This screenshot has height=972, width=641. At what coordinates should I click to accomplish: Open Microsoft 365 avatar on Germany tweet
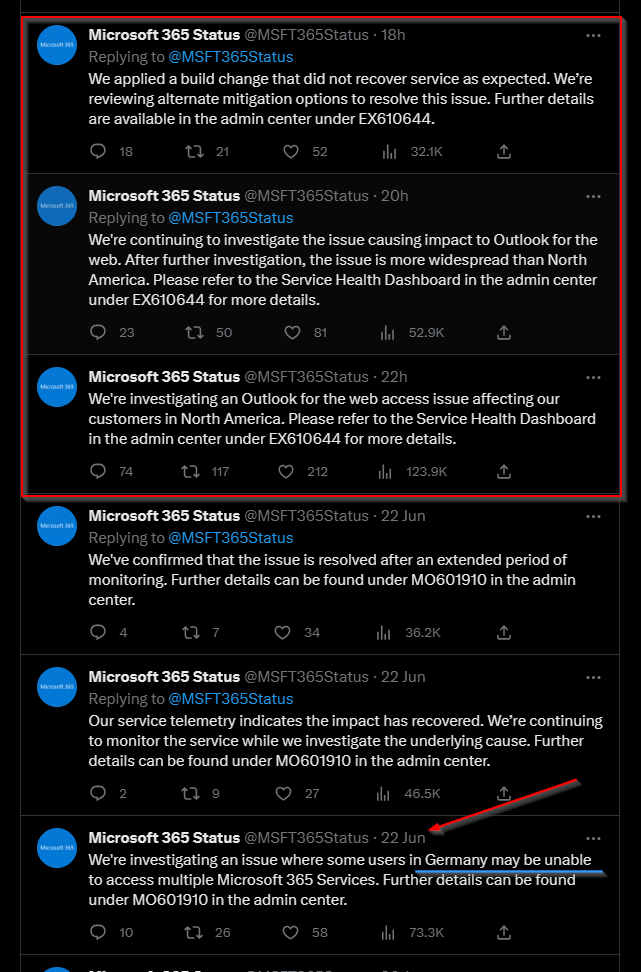(x=57, y=847)
